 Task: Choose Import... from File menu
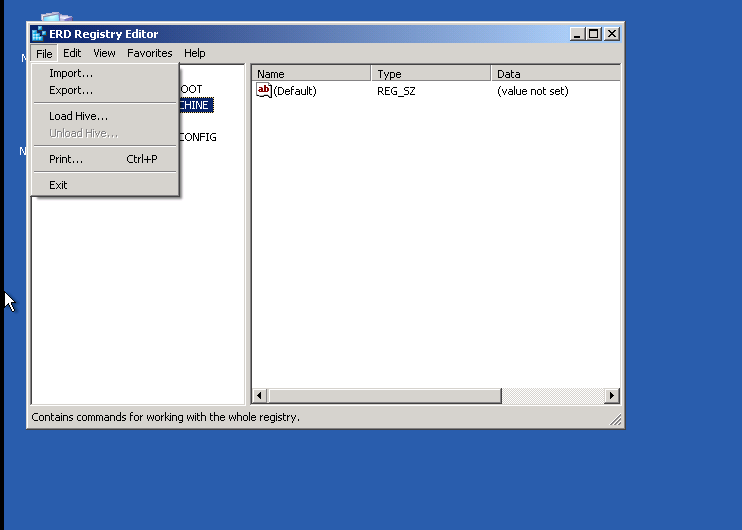105,73
